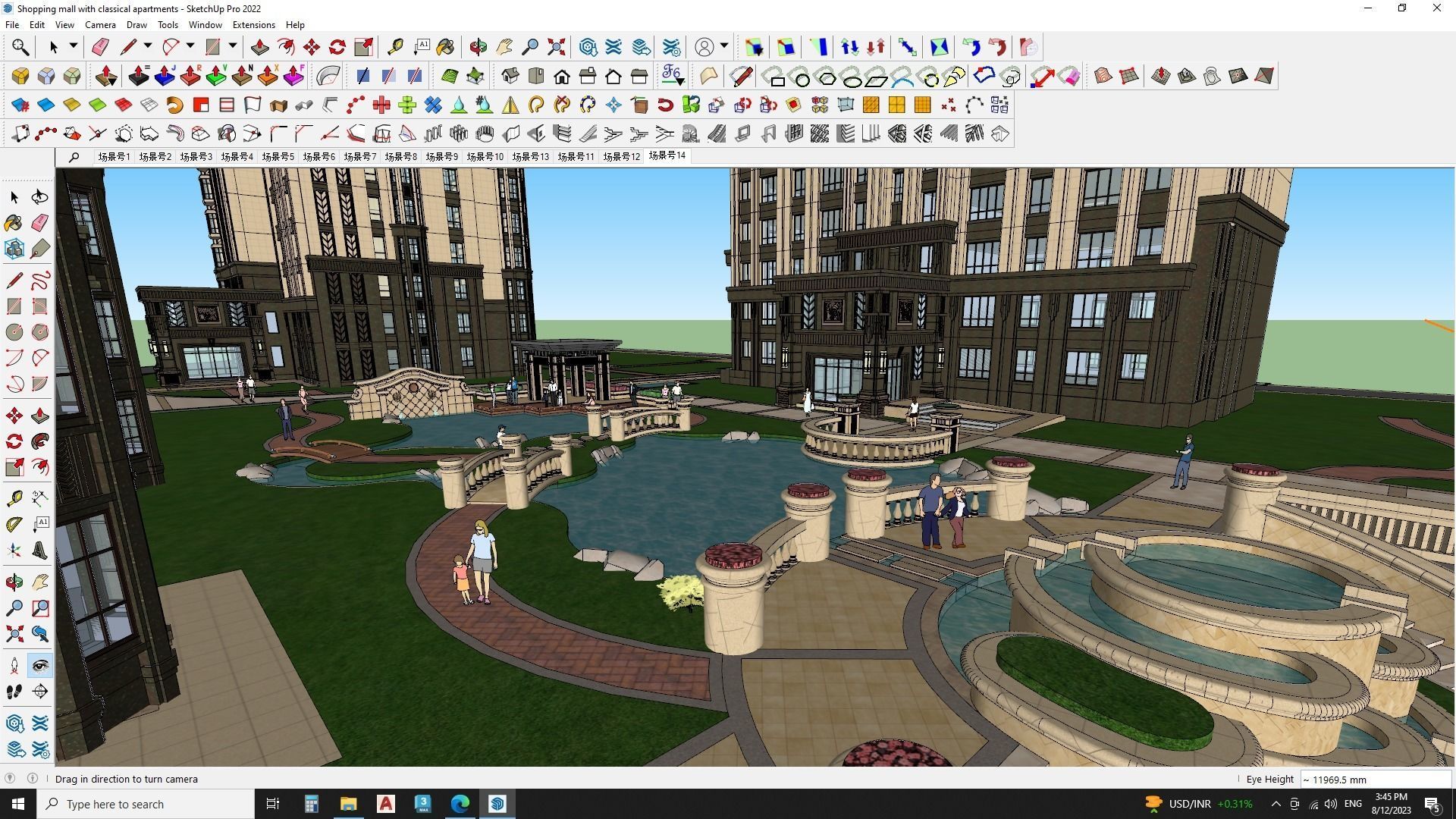This screenshot has width=1456, height=819.
Task: Select the Pan hand tool in top toolbar
Action: tap(504, 47)
